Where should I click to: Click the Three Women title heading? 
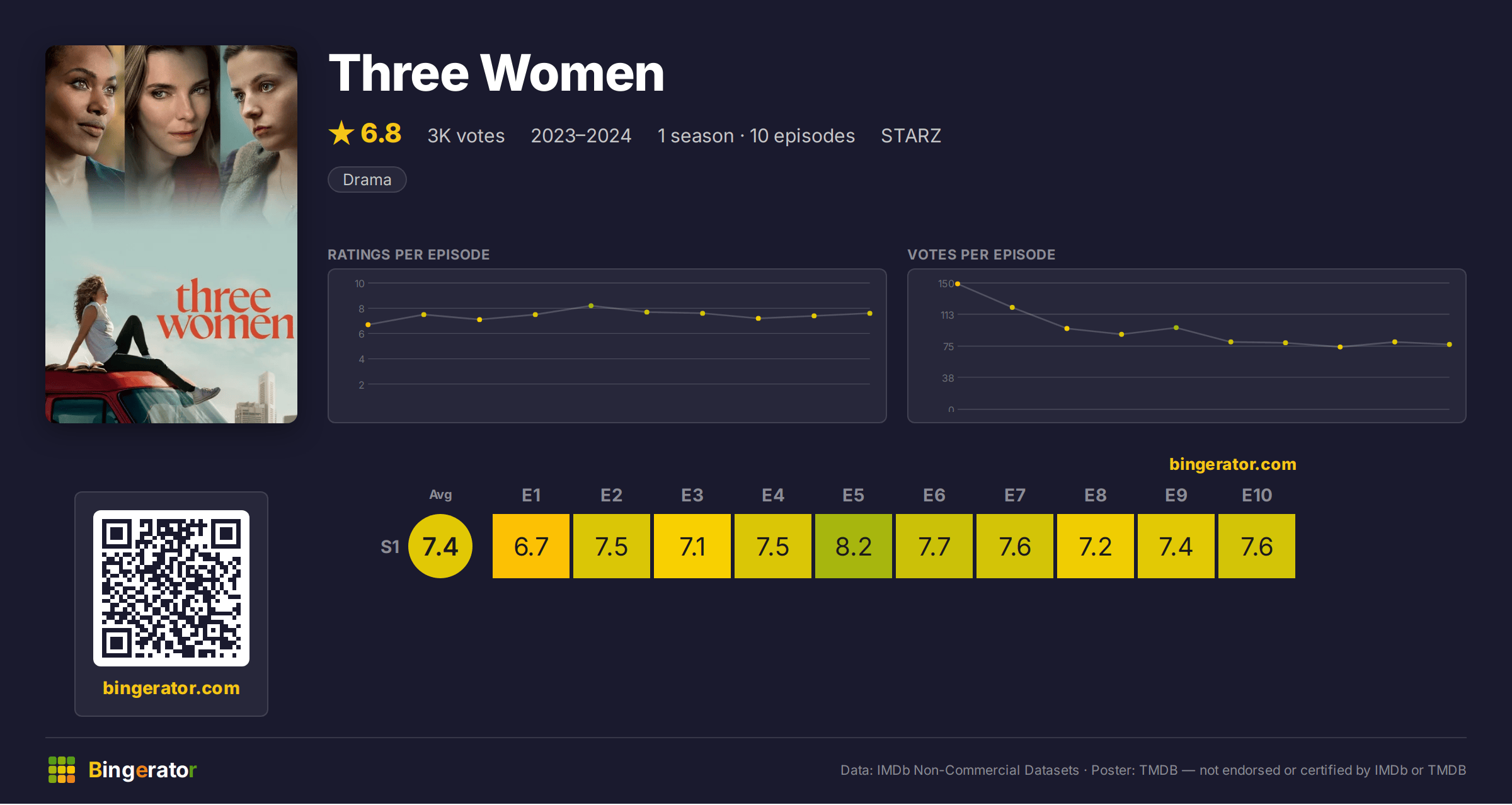pyautogui.click(x=496, y=73)
